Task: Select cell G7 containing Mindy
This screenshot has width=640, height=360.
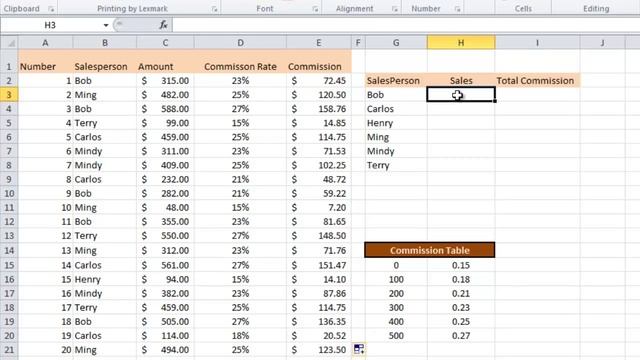Action: click(396, 151)
